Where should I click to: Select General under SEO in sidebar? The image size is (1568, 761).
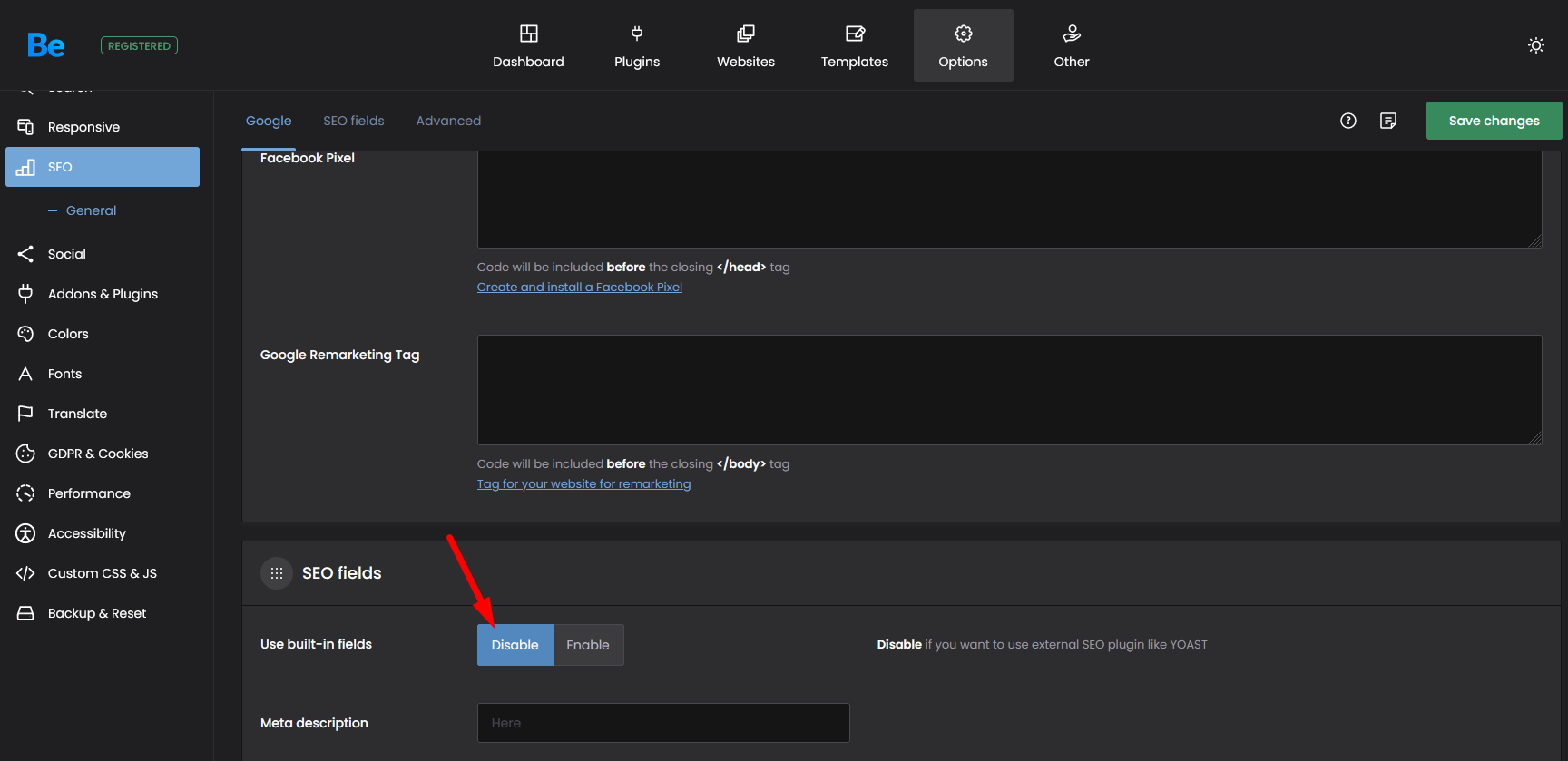tap(91, 210)
